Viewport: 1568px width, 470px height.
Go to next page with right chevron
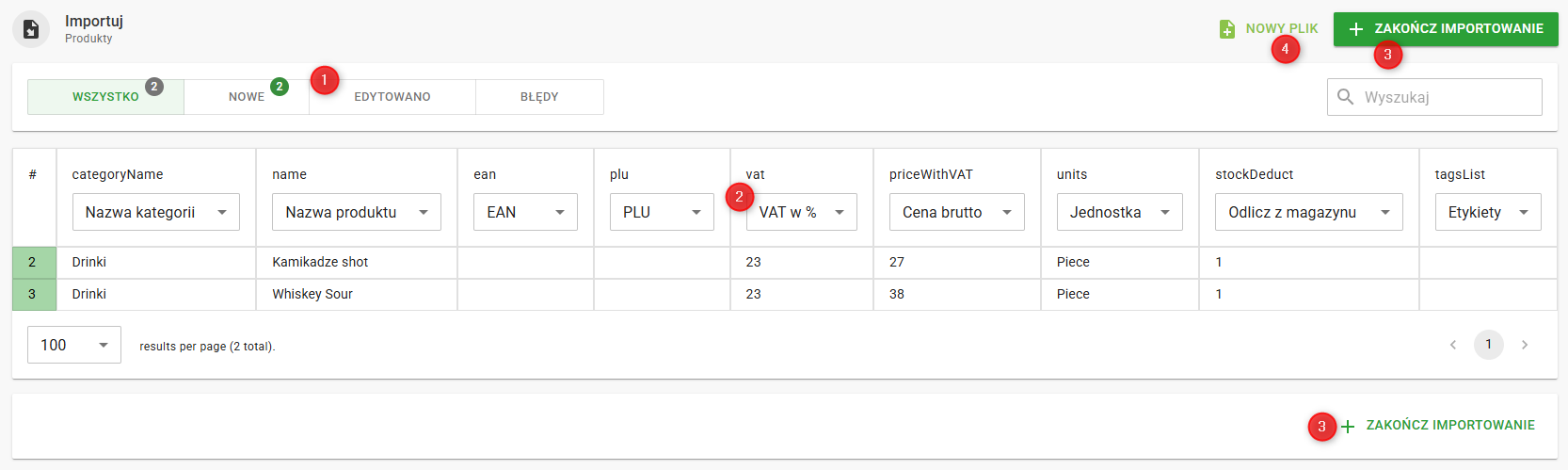coord(1525,345)
